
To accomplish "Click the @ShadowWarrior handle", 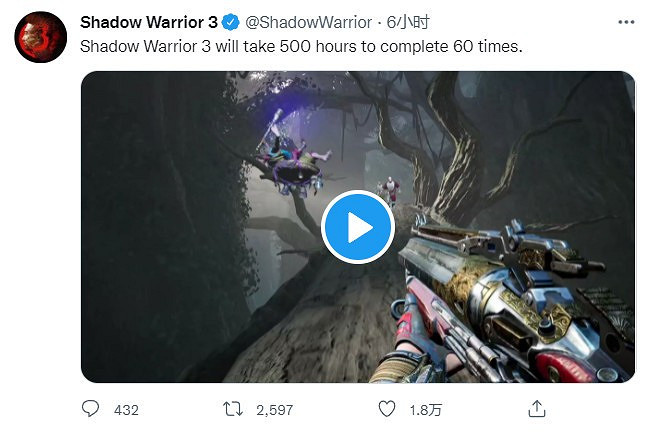I will pos(308,22).
